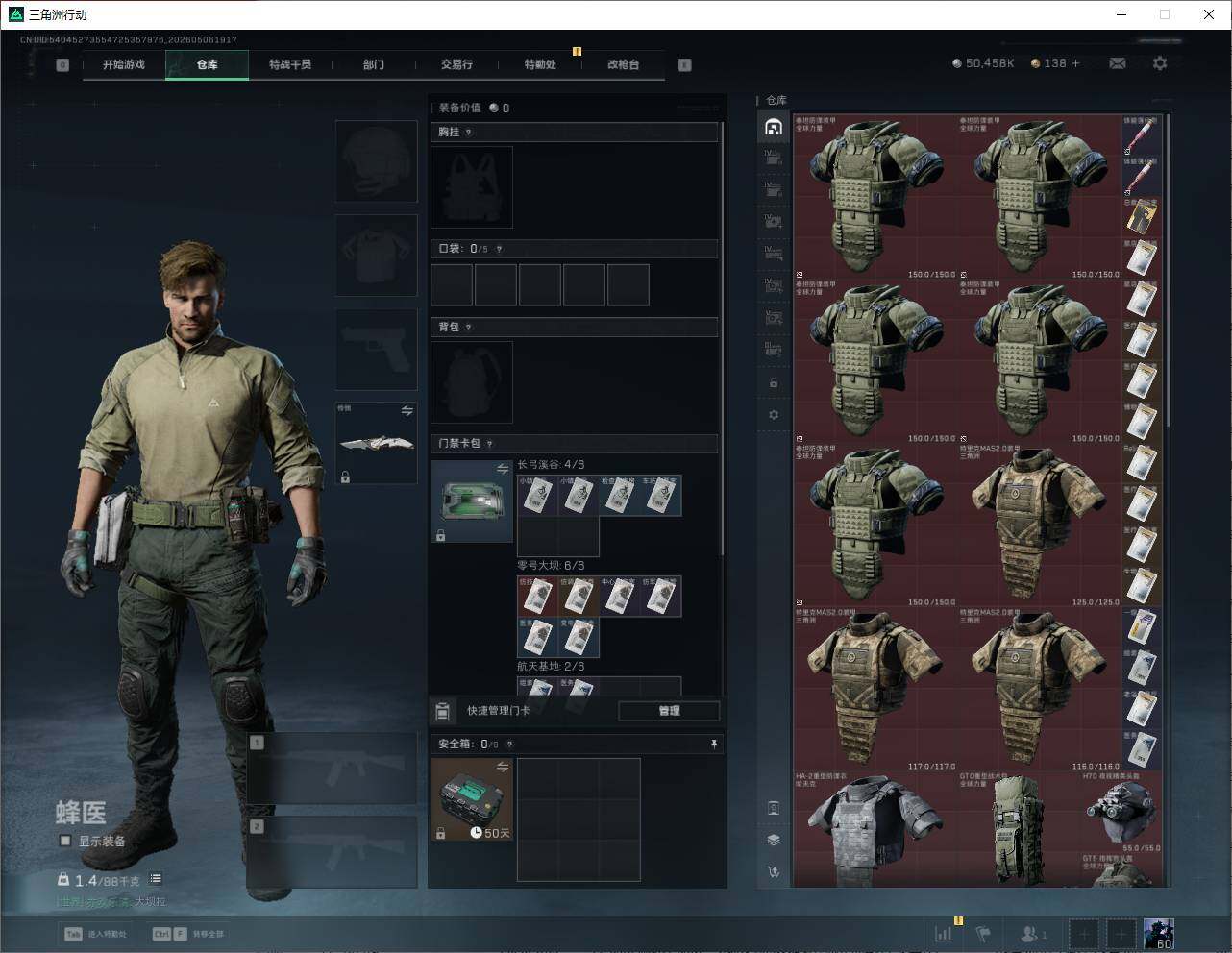Show help for 门禁卡包

[x=490, y=444]
